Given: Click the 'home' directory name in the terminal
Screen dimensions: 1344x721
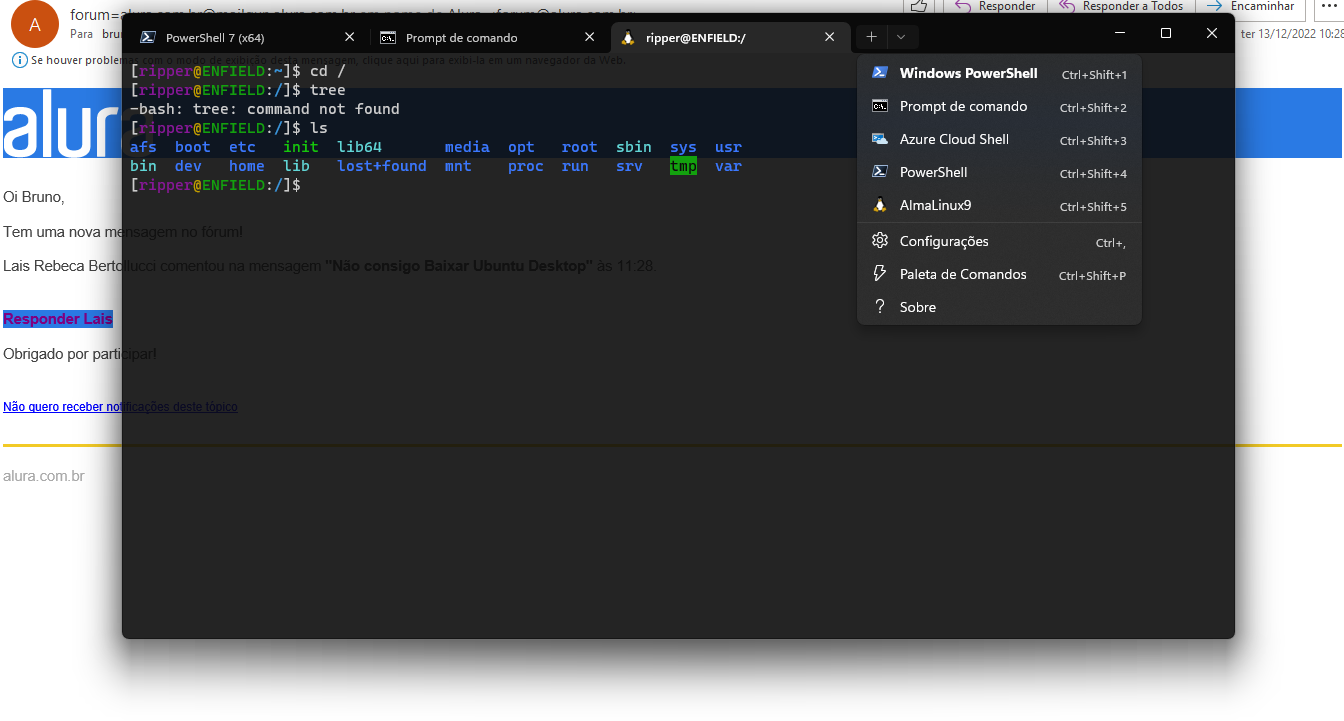Looking at the screenshot, I should point(247,166).
